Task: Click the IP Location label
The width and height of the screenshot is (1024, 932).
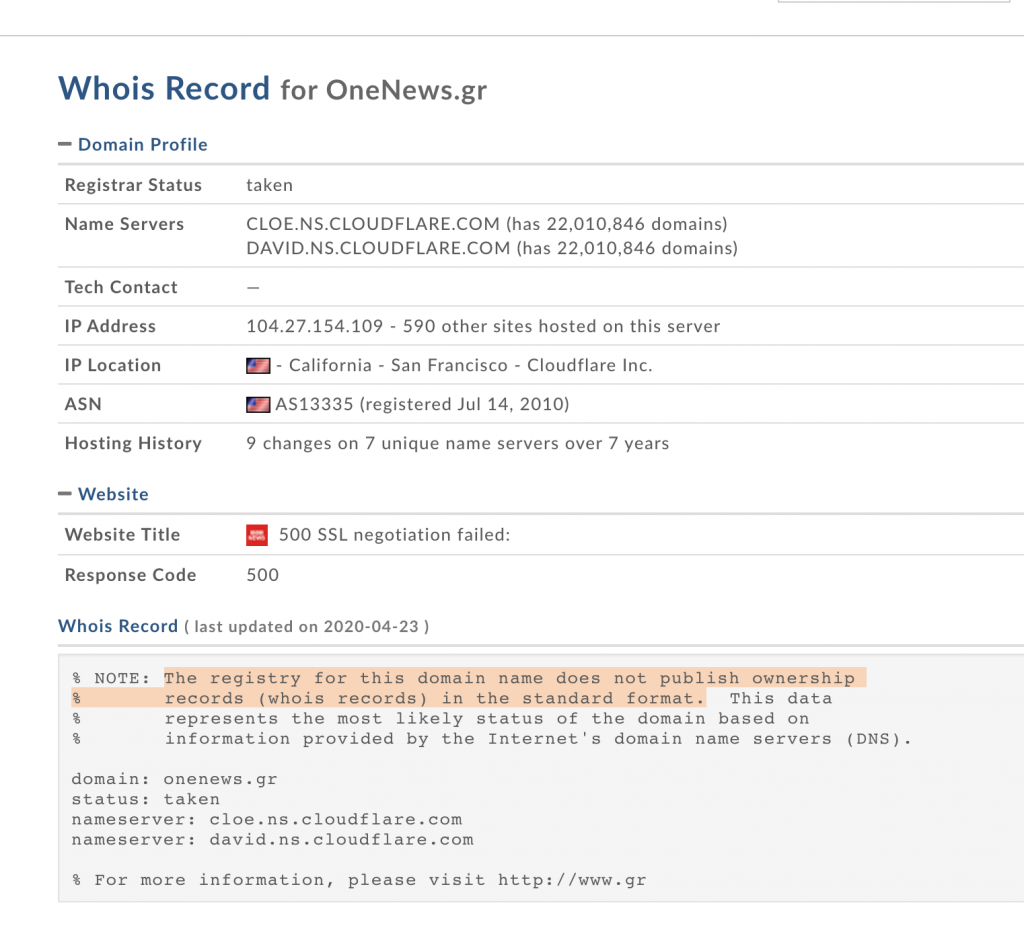Action: click(113, 365)
